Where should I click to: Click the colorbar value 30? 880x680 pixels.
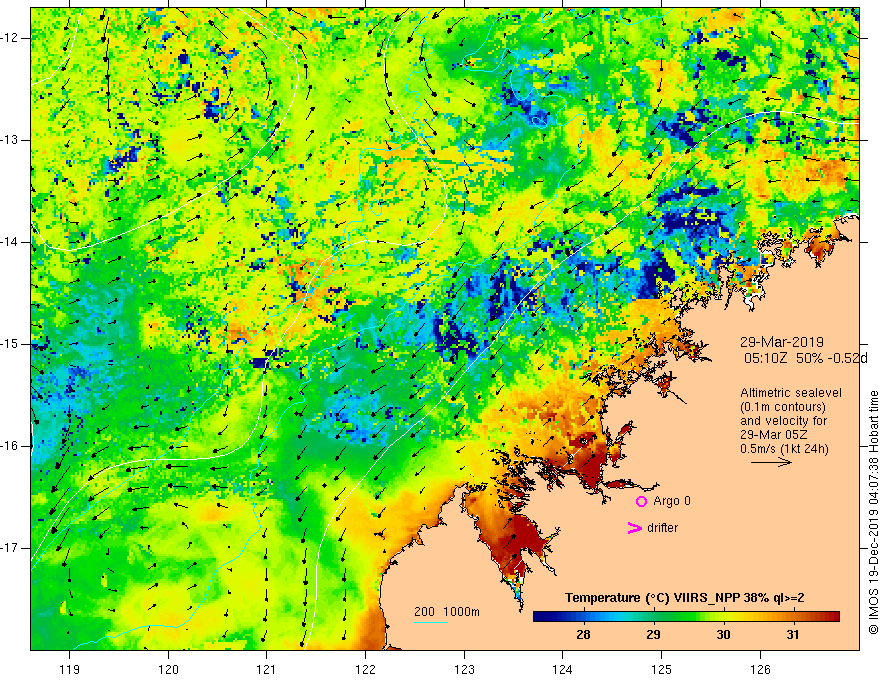(x=723, y=635)
